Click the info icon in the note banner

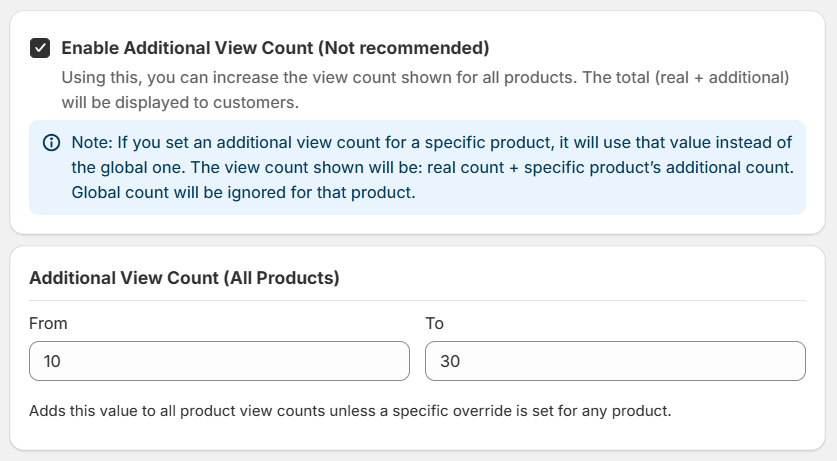coord(51,143)
